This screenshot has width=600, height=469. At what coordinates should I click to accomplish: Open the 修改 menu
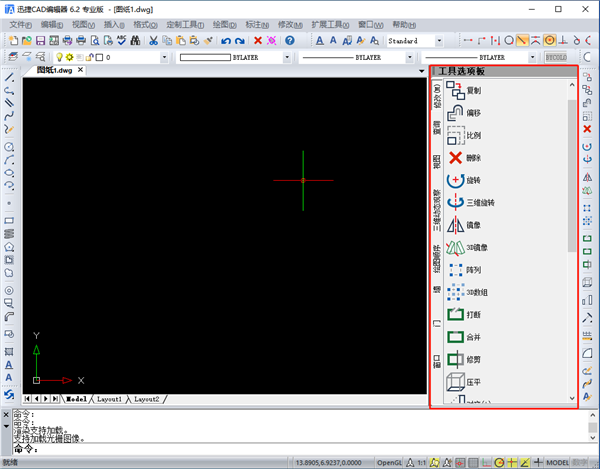[x=290, y=25]
